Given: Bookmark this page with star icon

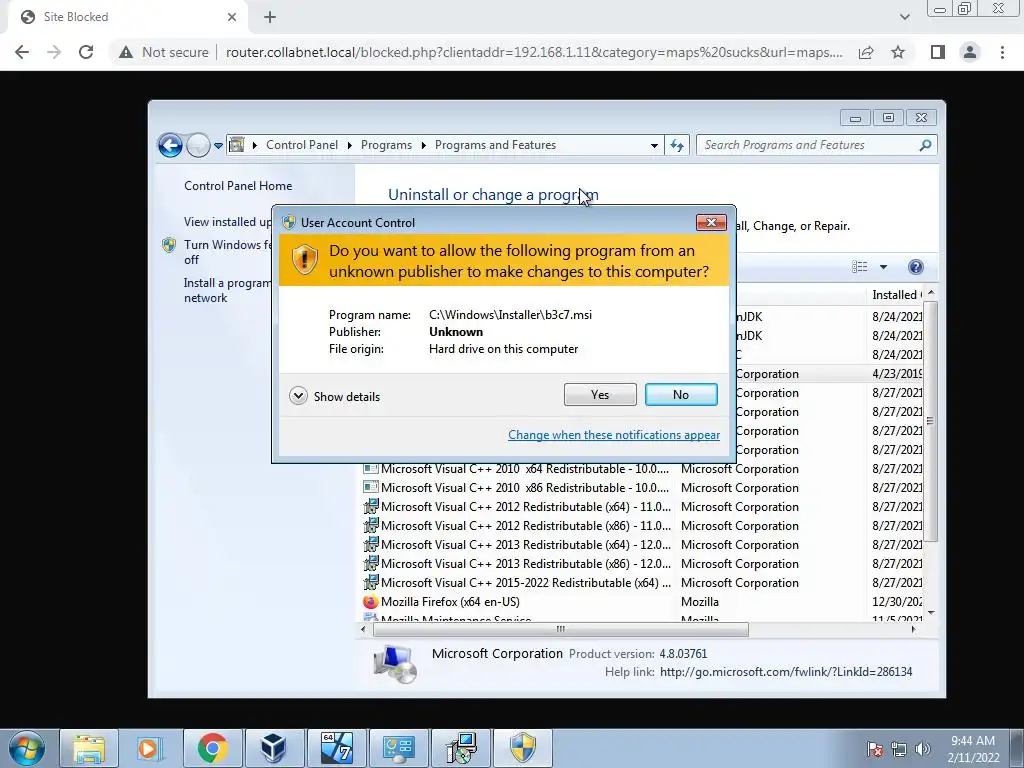Looking at the screenshot, I should [x=898, y=52].
